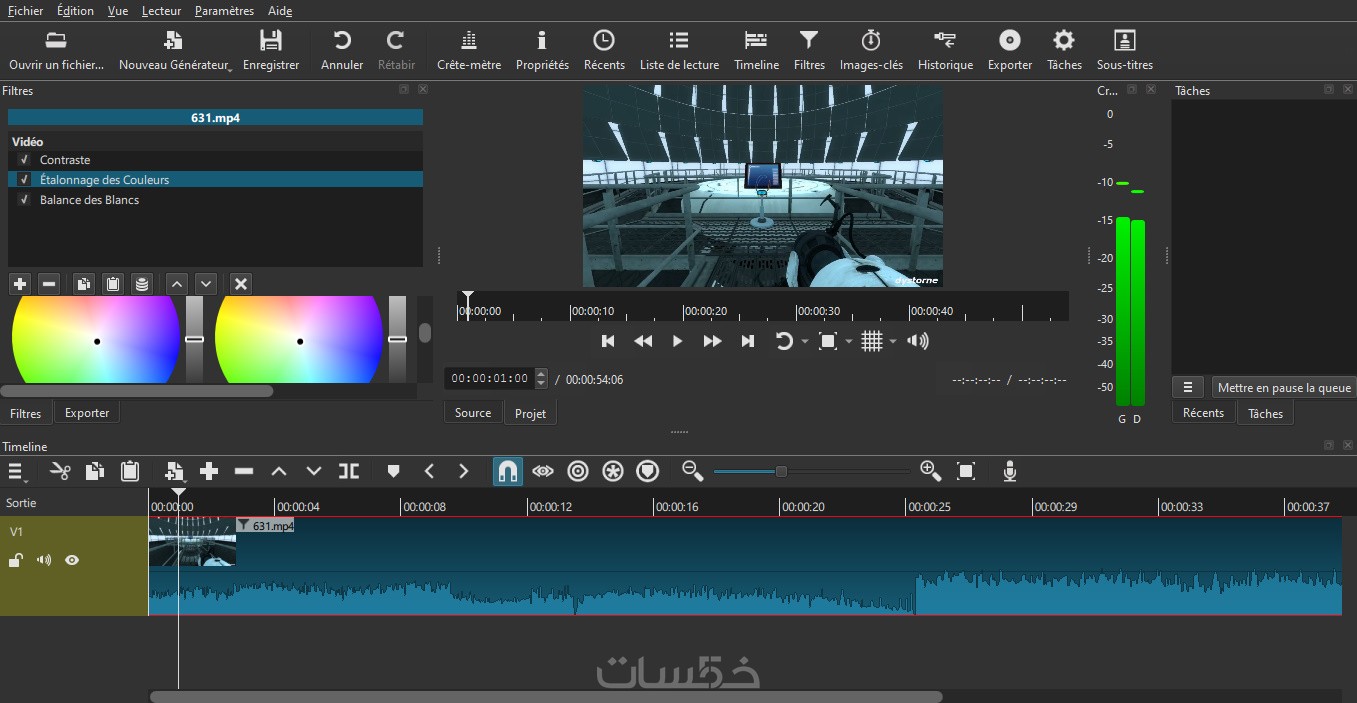Screen dimensions: 1357x703
Task: Uncheck the Contraste filter checkbox
Action: pos(25,160)
